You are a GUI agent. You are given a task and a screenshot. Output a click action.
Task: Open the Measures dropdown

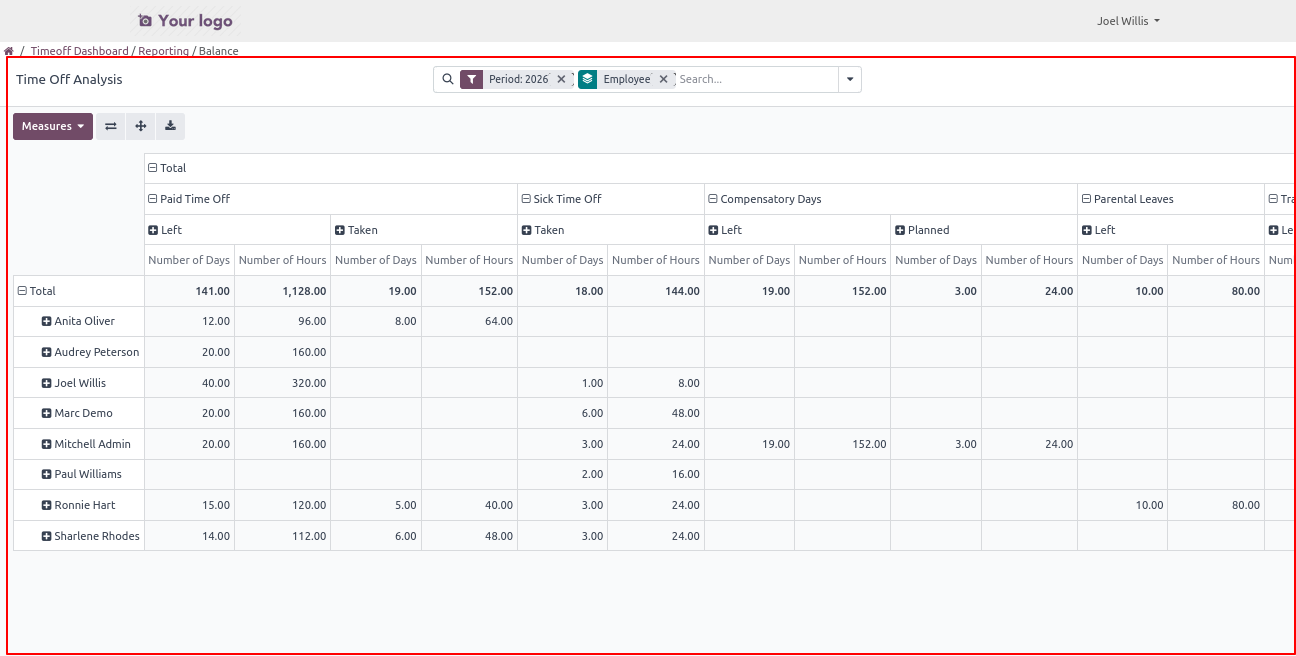click(53, 126)
